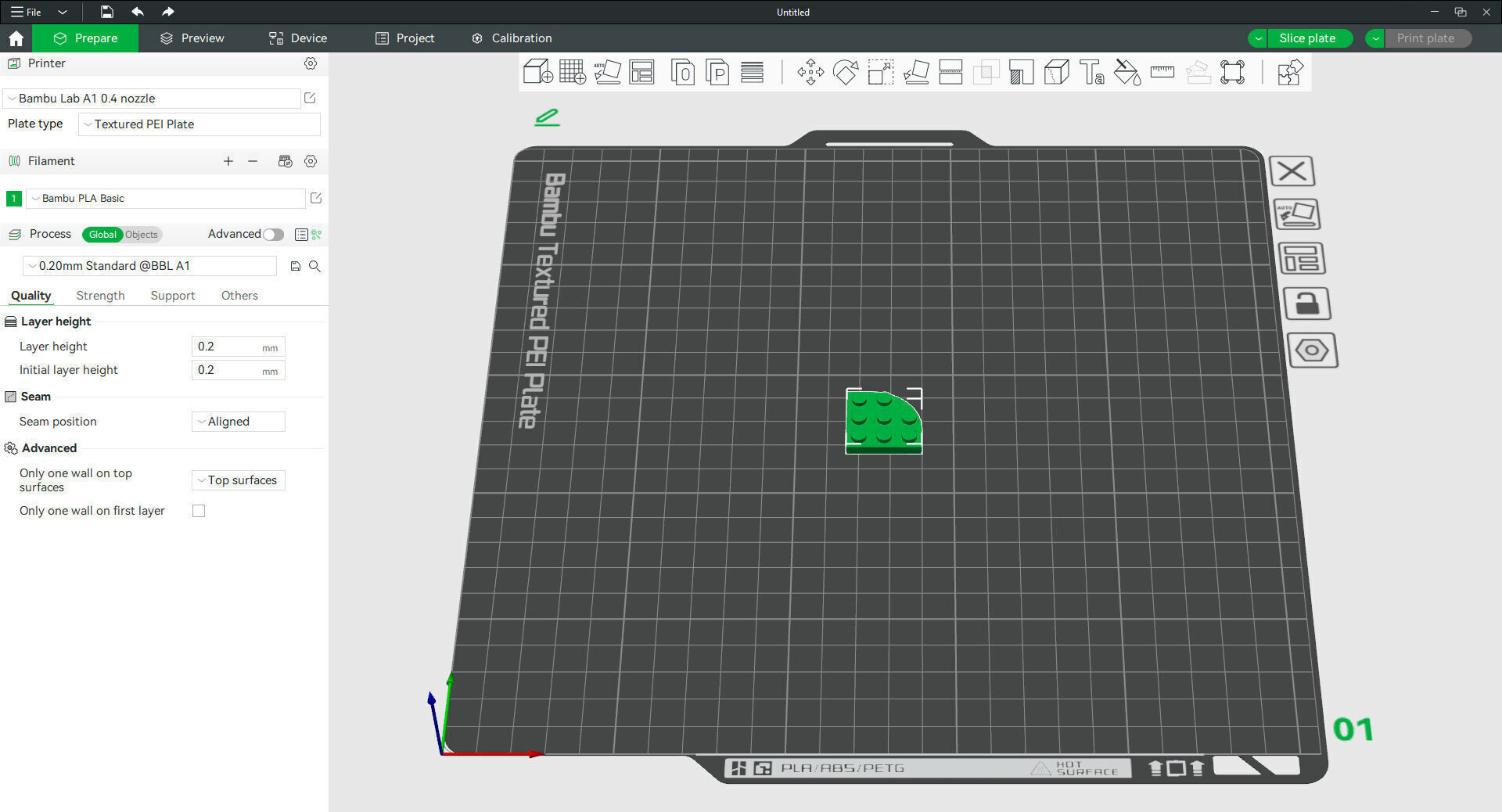Open the Bambu PLA Basic filament dropdown
1502x812 pixels.
[166, 199]
